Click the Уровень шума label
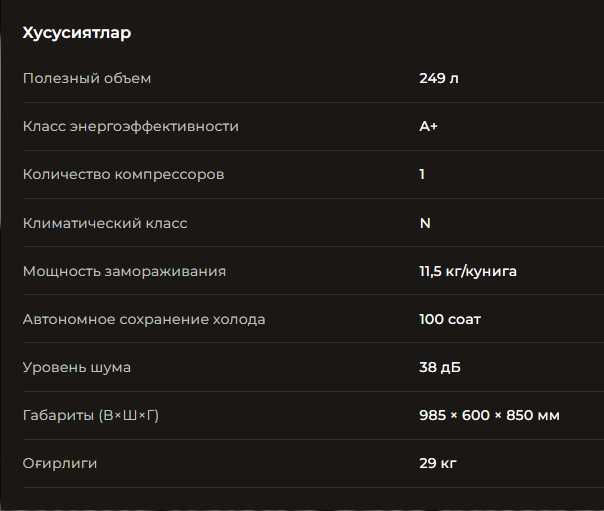The width and height of the screenshot is (604, 511). 77,367
